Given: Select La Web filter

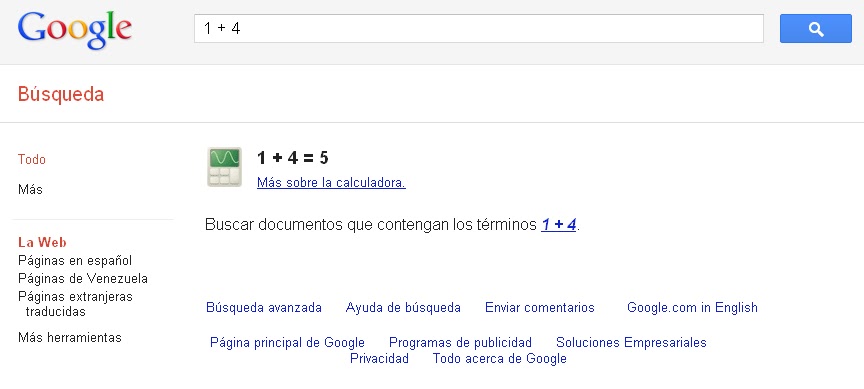Looking at the screenshot, I should pyautogui.click(x=42, y=242).
